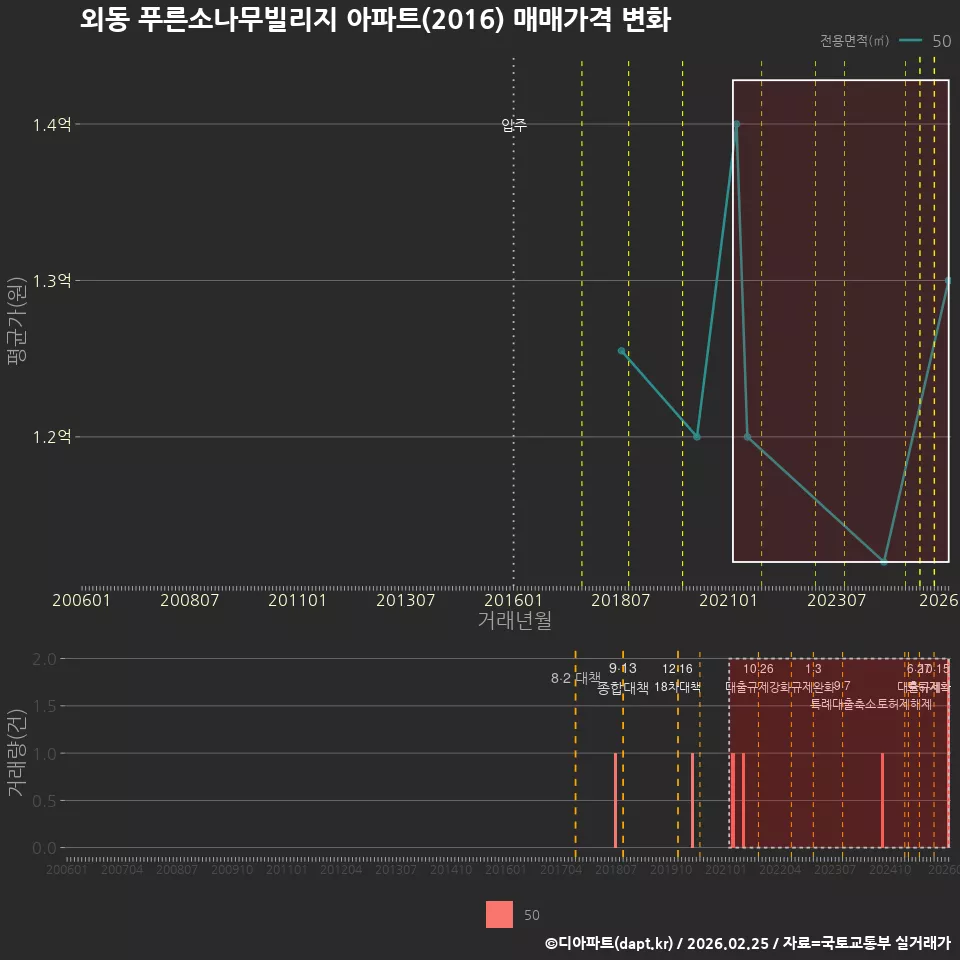960x960 pixels.
Task: Click the 2.0 volume axis label
Action: pos(44,659)
